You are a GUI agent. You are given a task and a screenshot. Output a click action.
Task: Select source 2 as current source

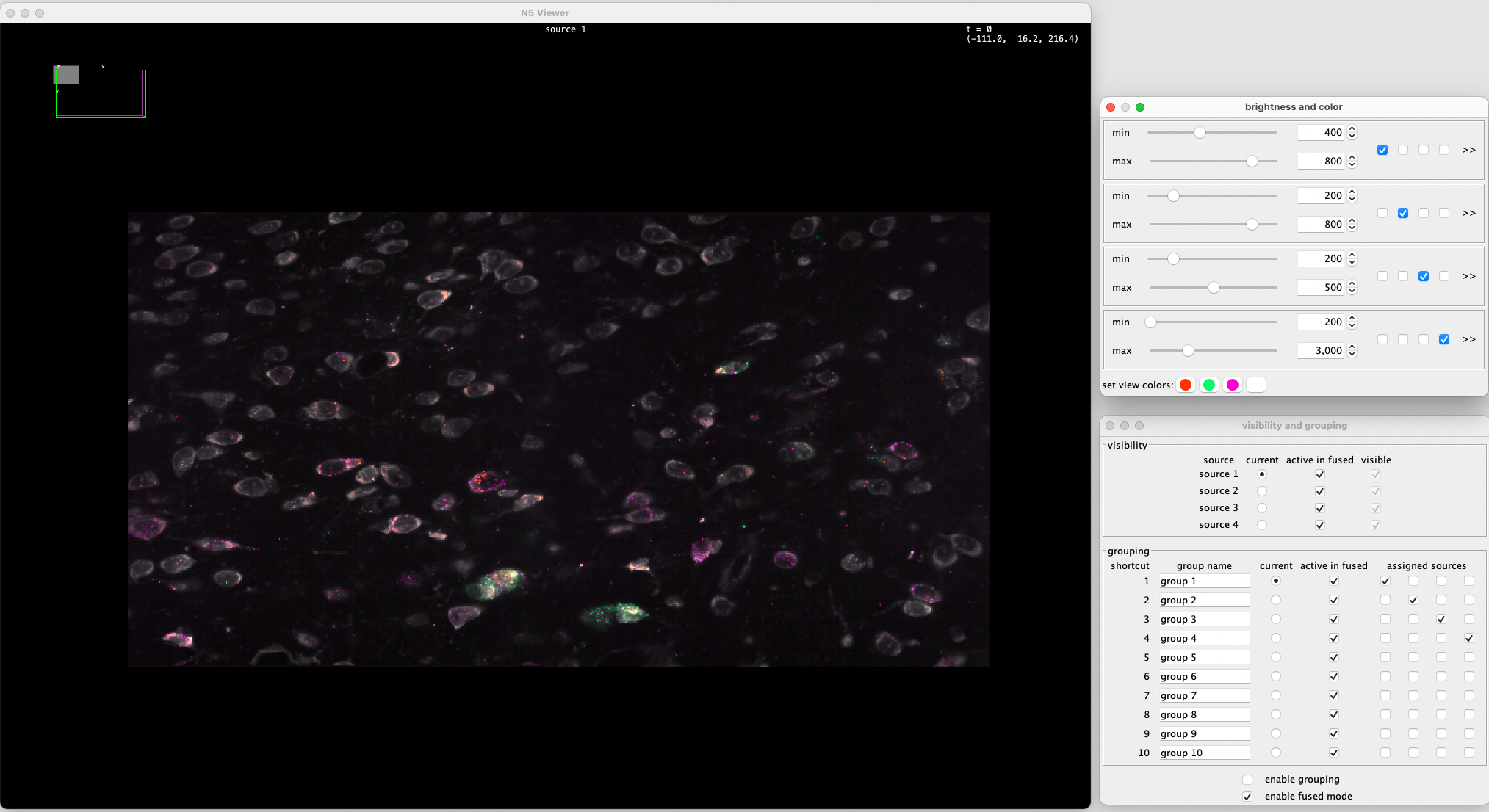coord(1262,491)
